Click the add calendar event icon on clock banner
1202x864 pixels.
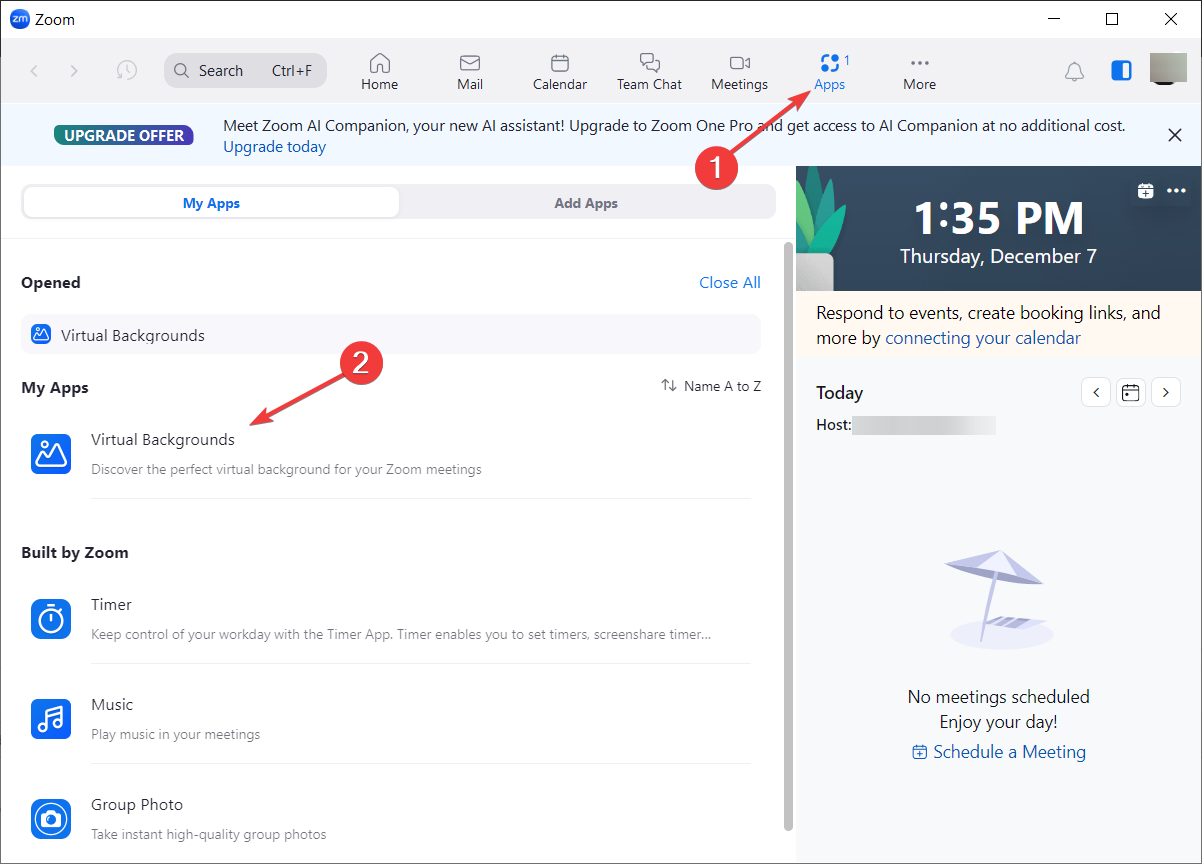(1146, 190)
